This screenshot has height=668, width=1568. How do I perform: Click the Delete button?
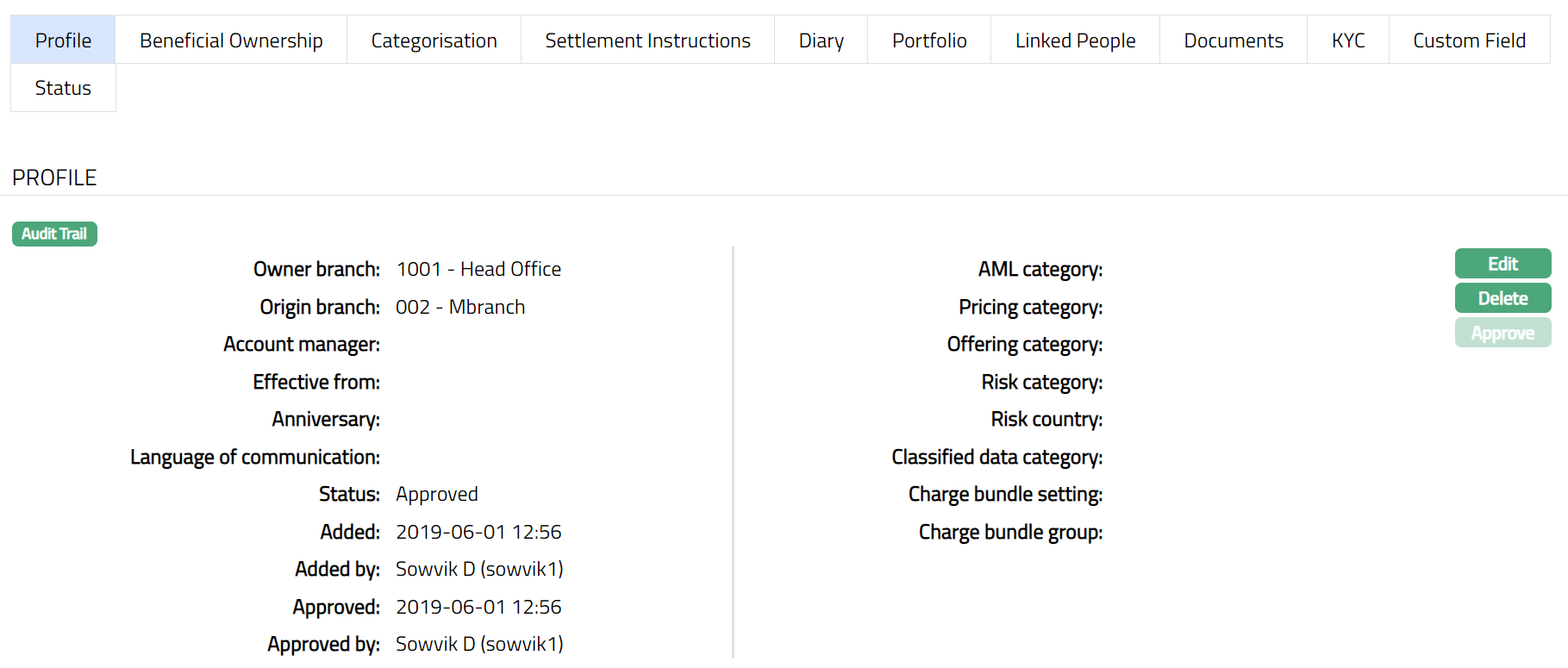pos(1502,298)
